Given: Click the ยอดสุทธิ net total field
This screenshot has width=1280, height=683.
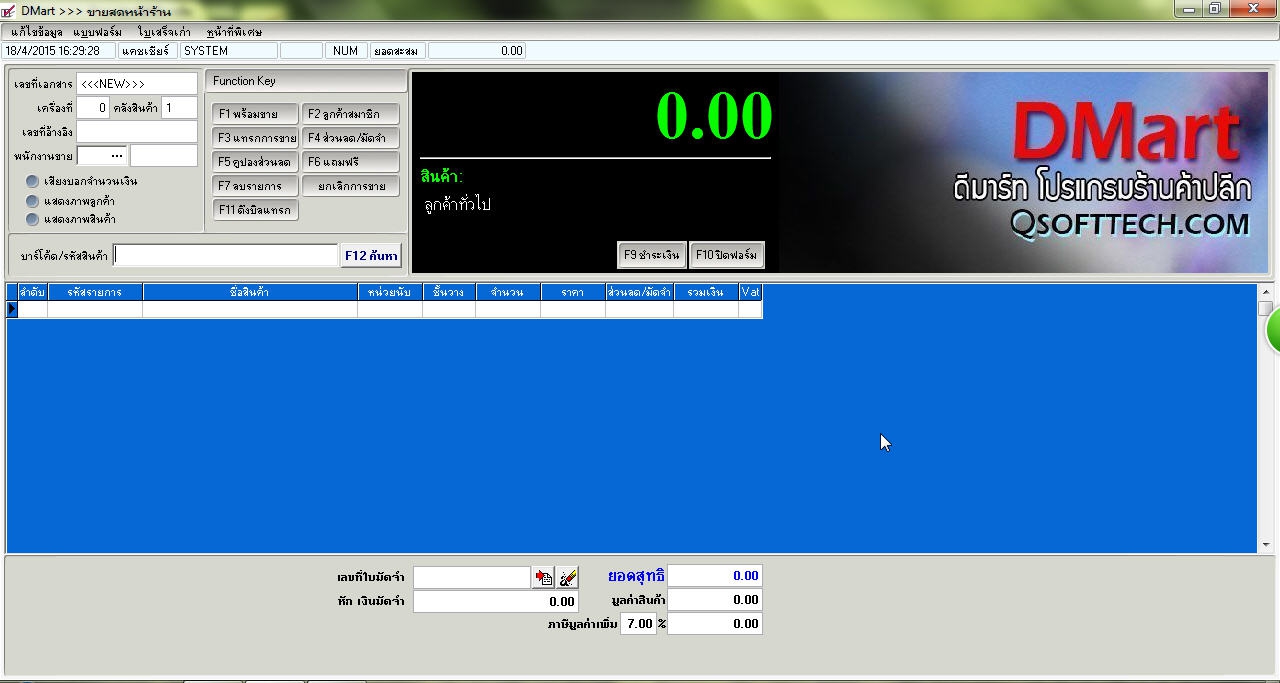Looking at the screenshot, I should pos(715,575).
